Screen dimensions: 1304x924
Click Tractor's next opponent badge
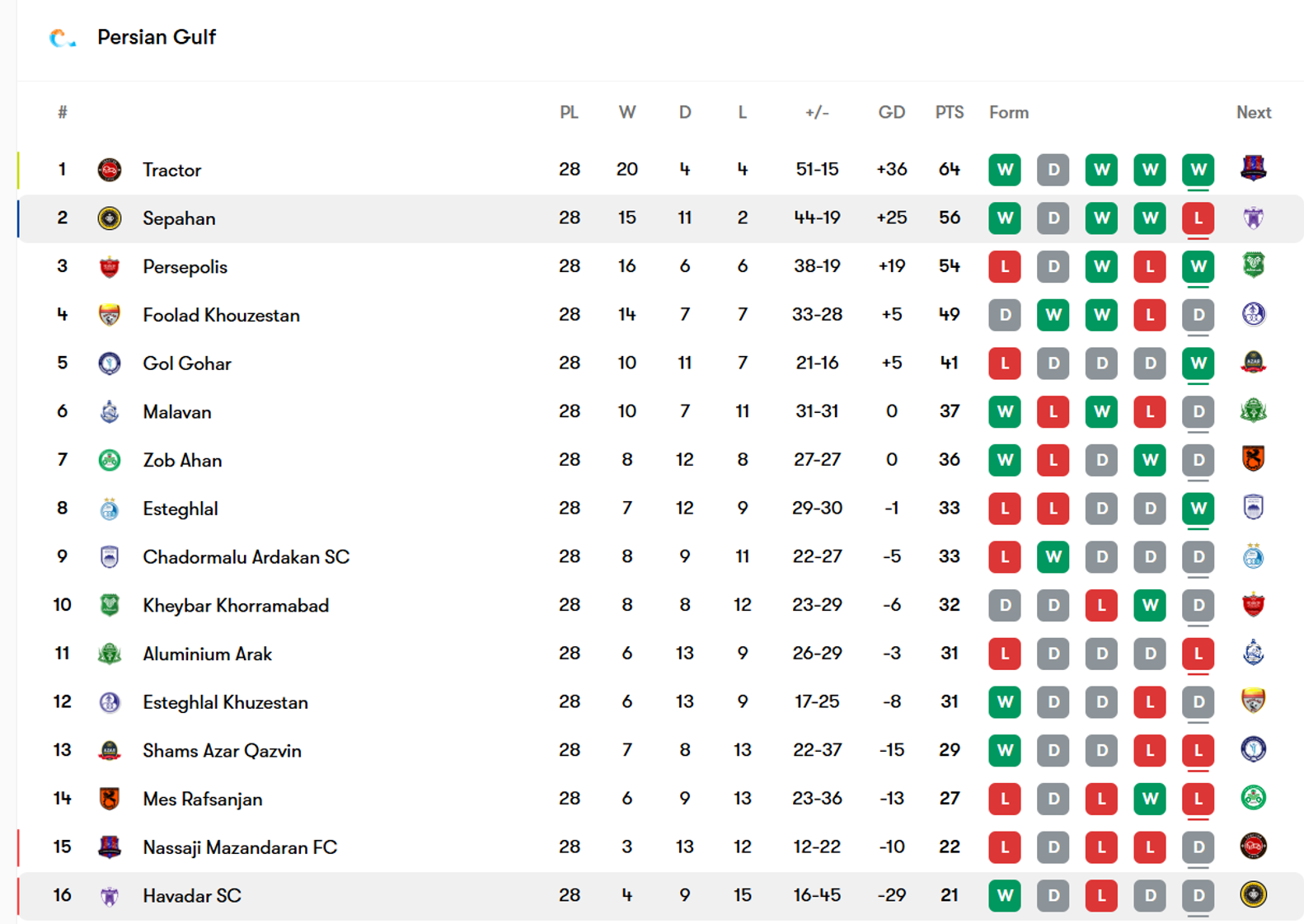1253,169
